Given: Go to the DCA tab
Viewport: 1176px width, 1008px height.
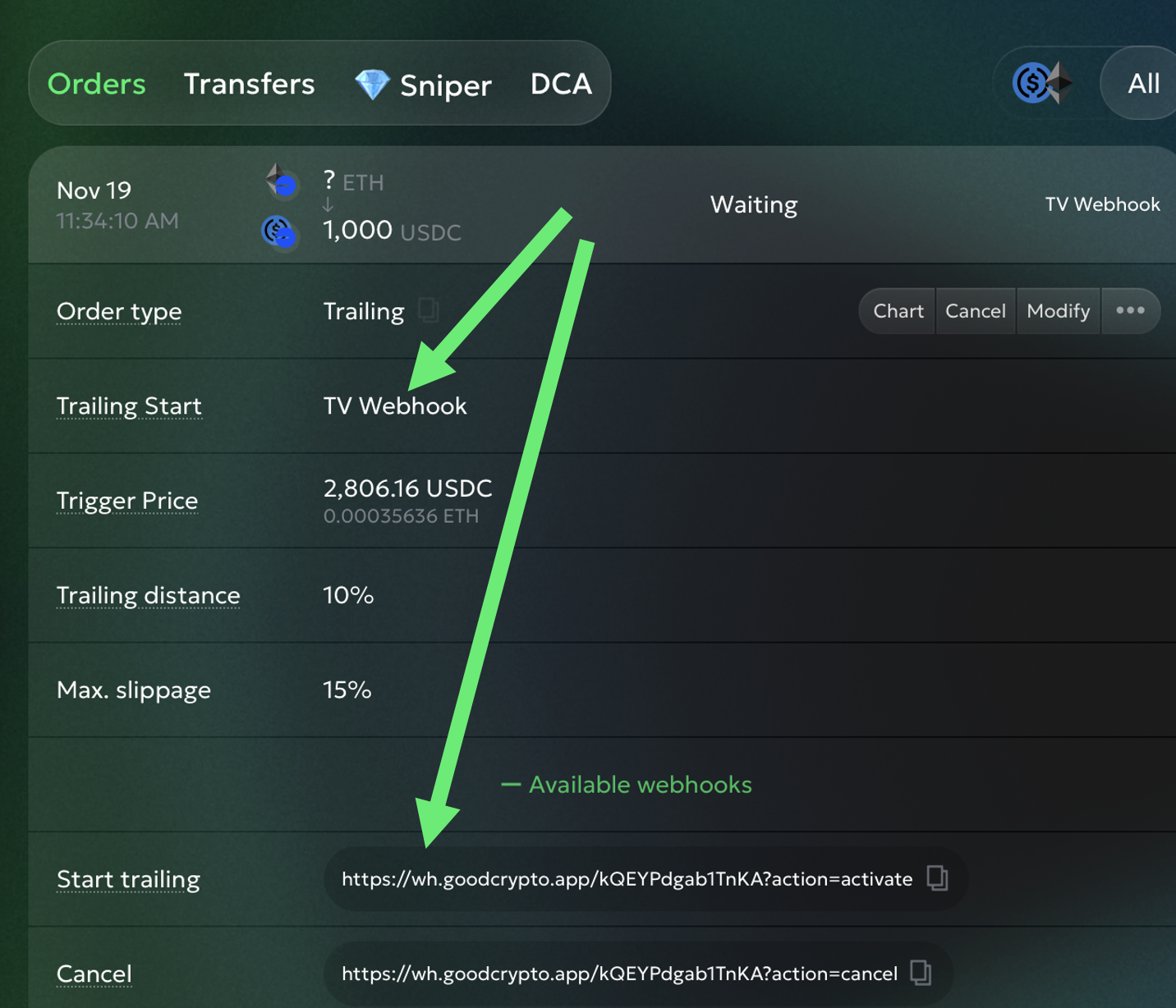Looking at the screenshot, I should click(561, 84).
